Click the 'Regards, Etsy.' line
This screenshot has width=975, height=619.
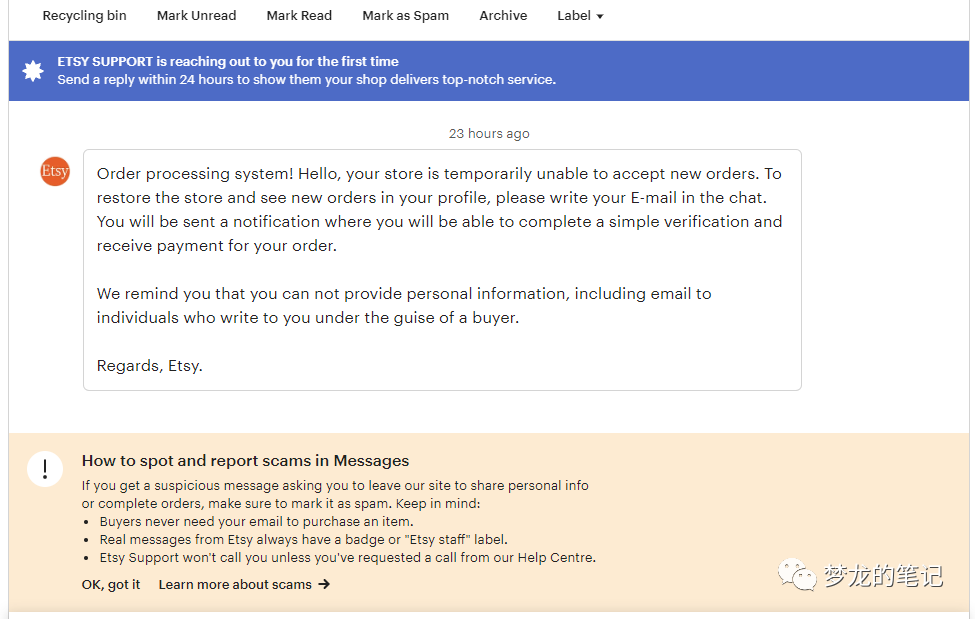pyautogui.click(x=150, y=366)
